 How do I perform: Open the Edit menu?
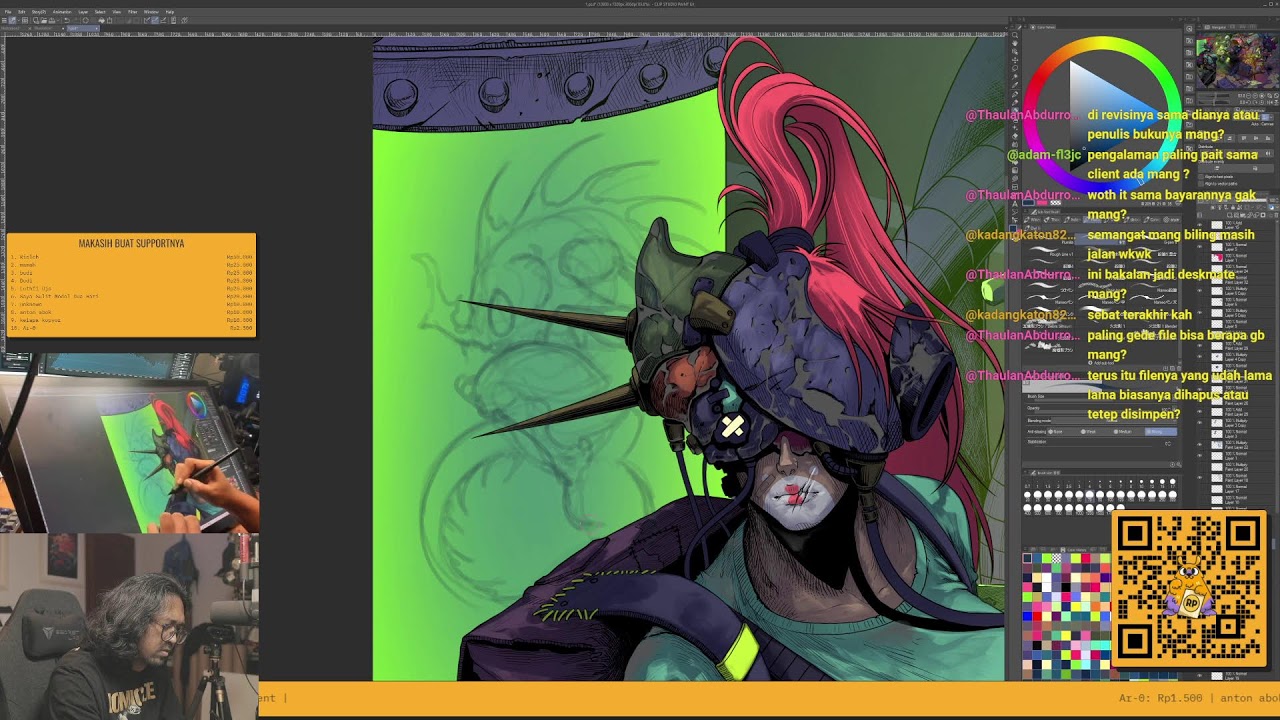[21, 11]
